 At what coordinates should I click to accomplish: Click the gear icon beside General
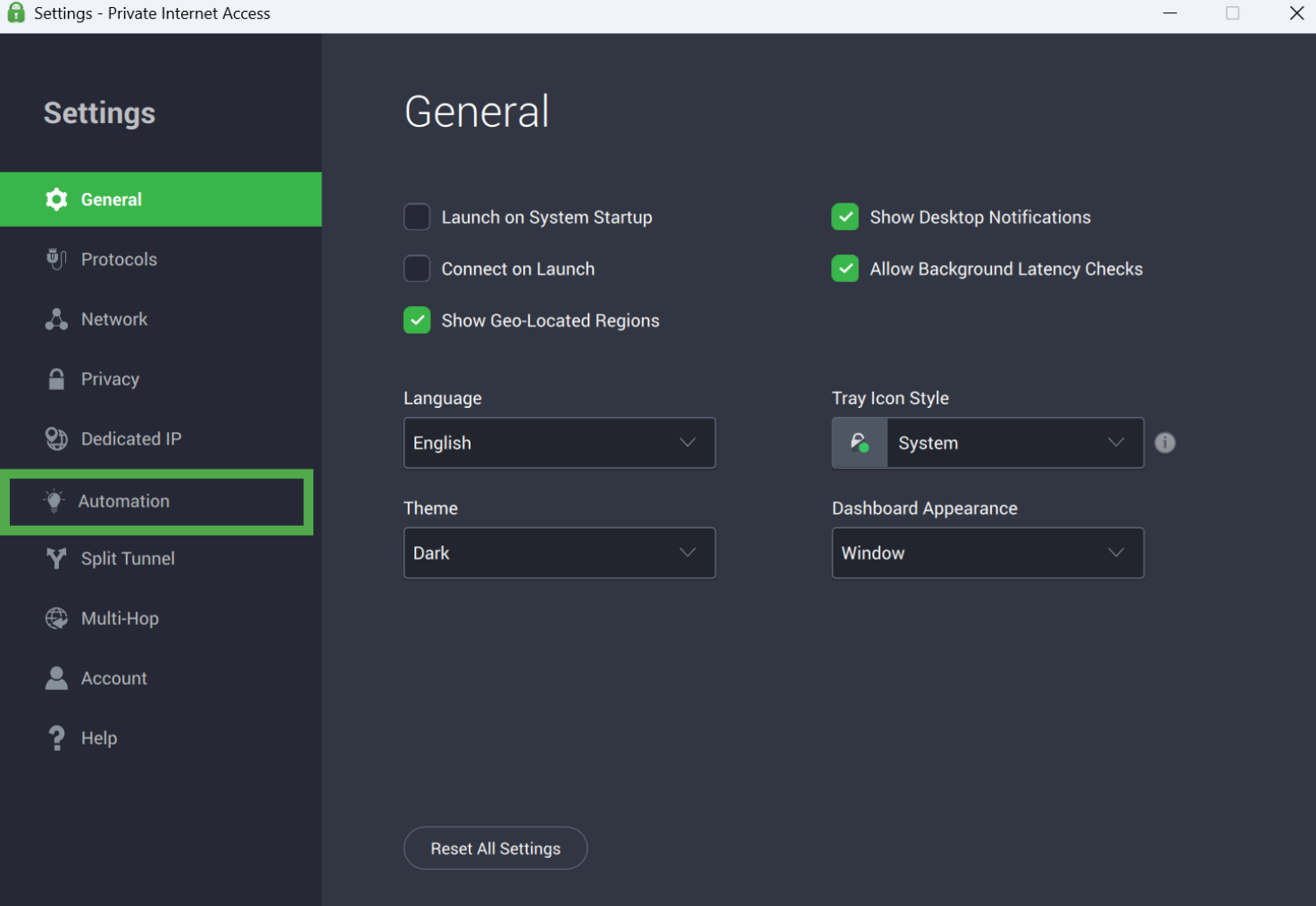[56, 199]
